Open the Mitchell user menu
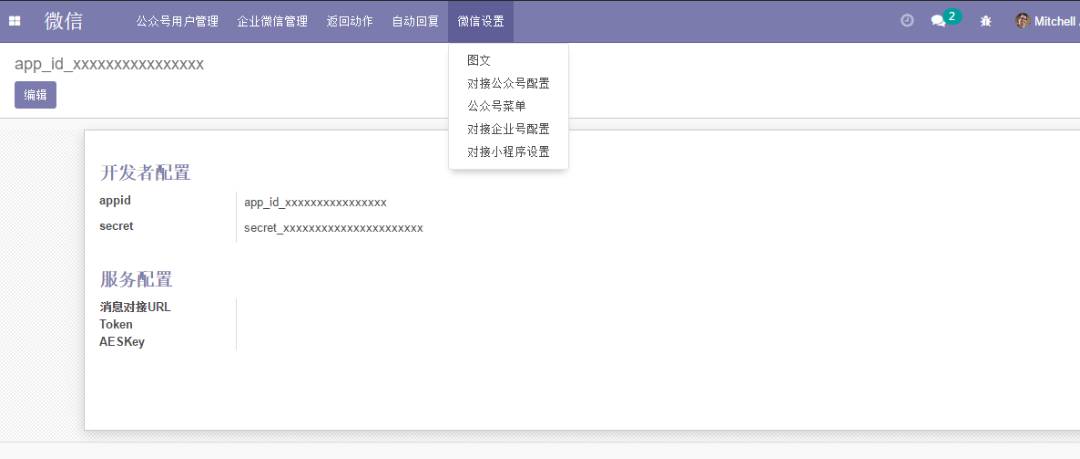1080x459 pixels. pos(1047,21)
